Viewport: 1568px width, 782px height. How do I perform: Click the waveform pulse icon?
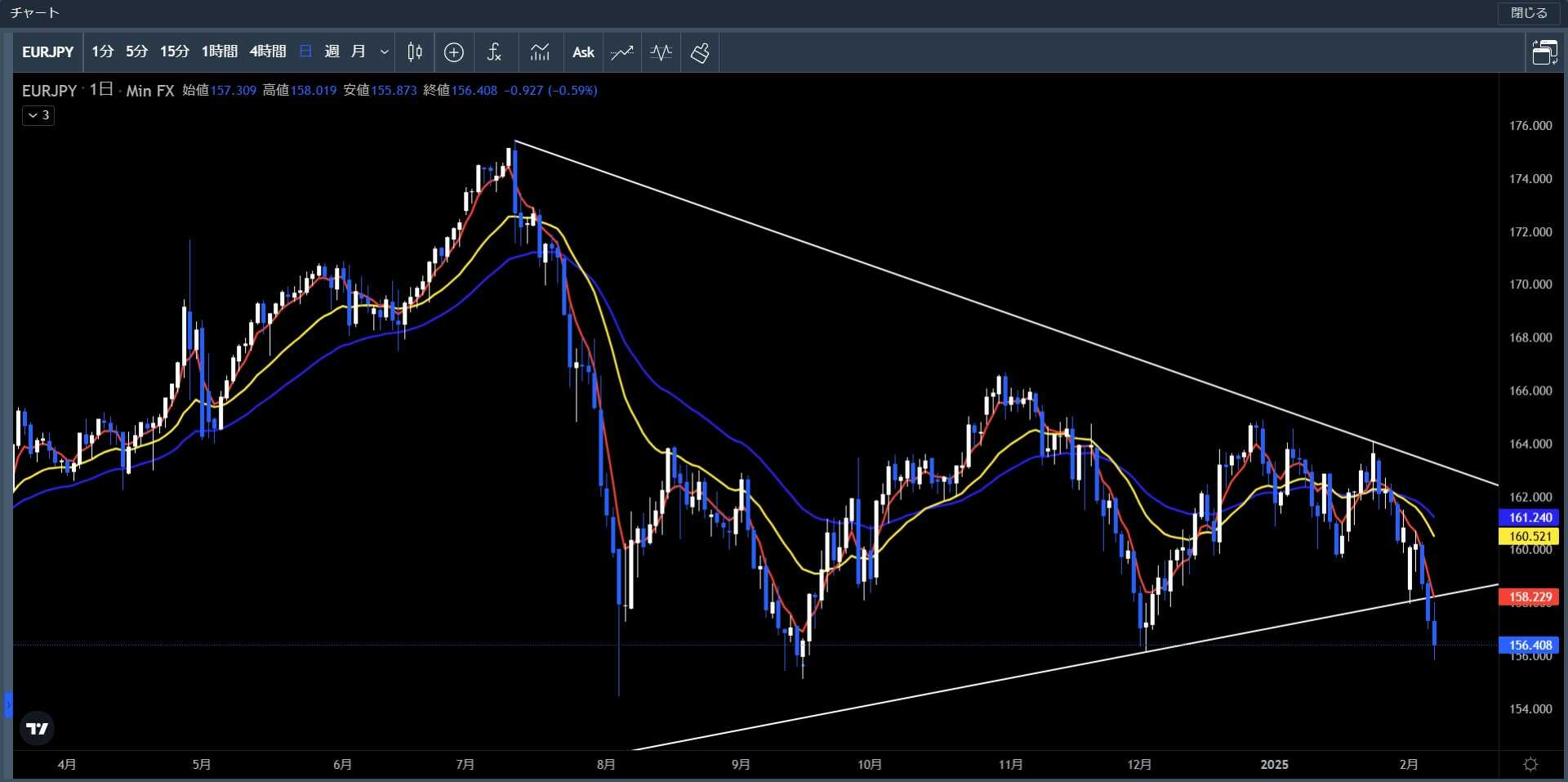(661, 52)
